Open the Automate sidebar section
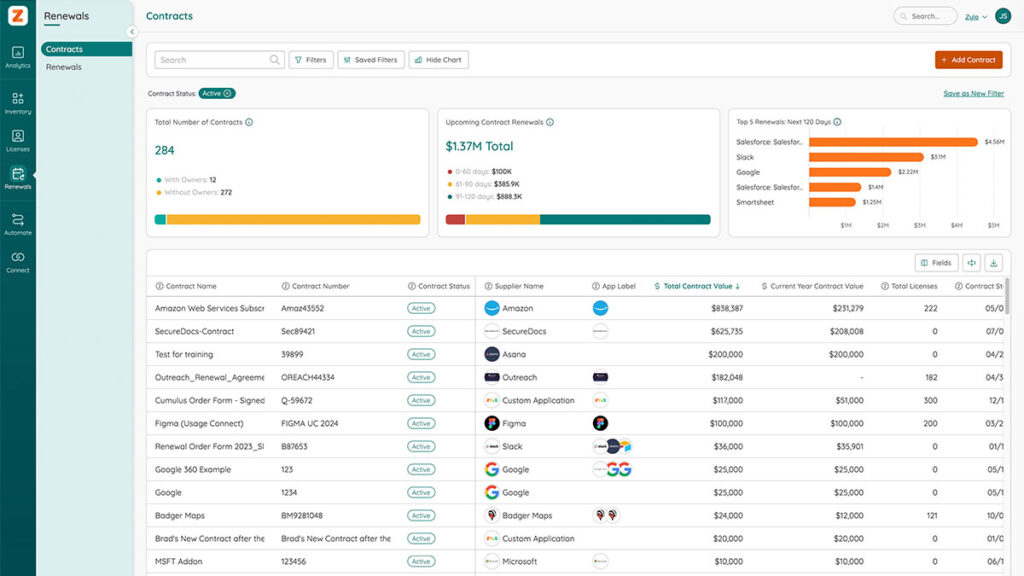 (18, 224)
